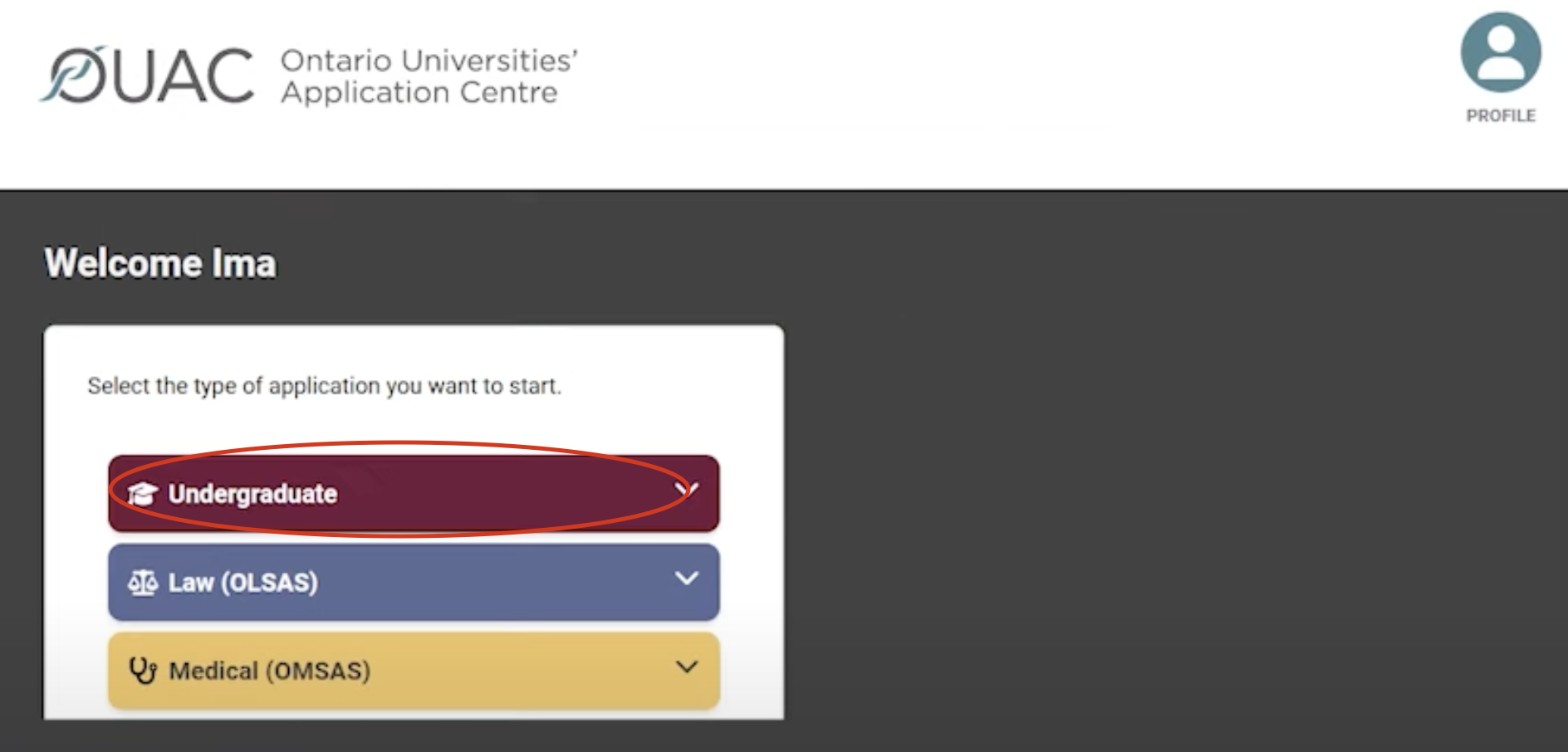Viewport: 1568px width, 752px height.
Task: Select the stethoscope icon on Medical
Action: pyautogui.click(x=143, y=671)
